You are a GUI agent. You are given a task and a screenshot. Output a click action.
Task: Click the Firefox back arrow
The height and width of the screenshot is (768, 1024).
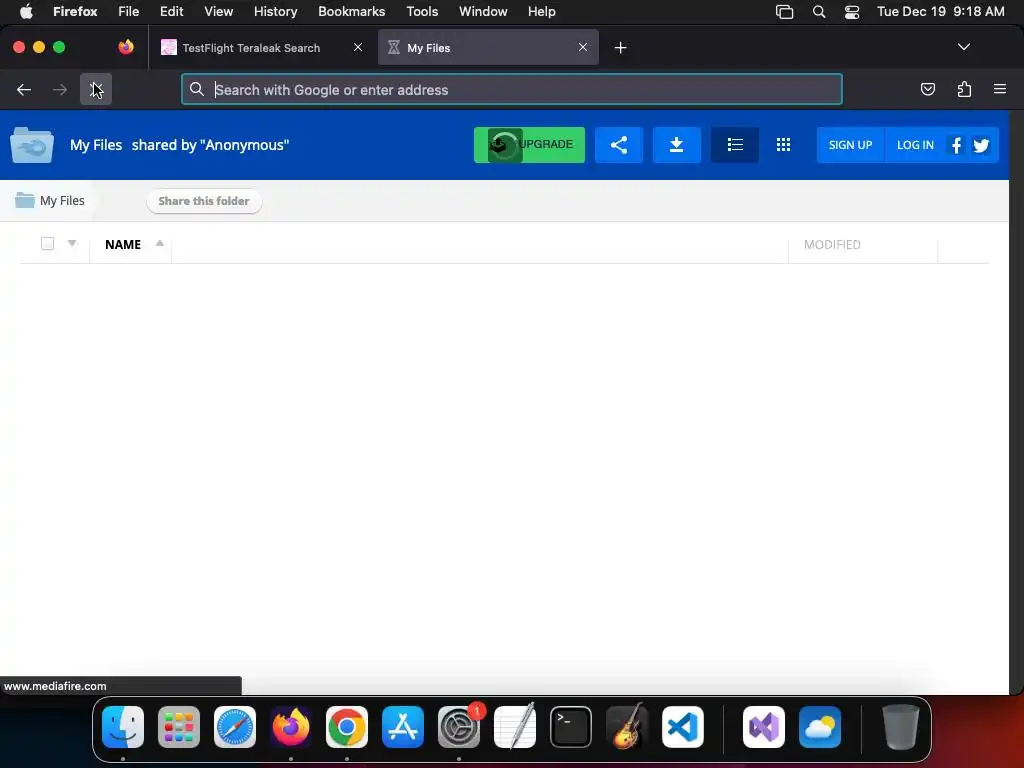(24, 89)
